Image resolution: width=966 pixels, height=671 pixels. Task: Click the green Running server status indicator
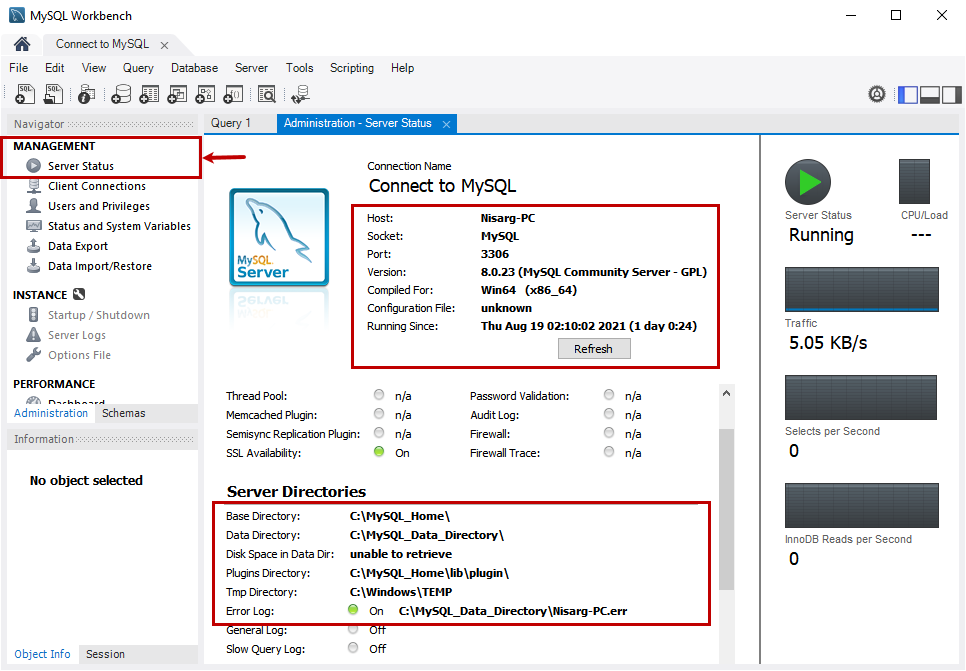[808, 182]
